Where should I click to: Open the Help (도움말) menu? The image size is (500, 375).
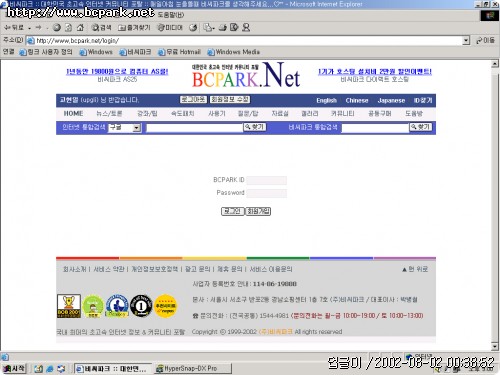tap(171, 15)
